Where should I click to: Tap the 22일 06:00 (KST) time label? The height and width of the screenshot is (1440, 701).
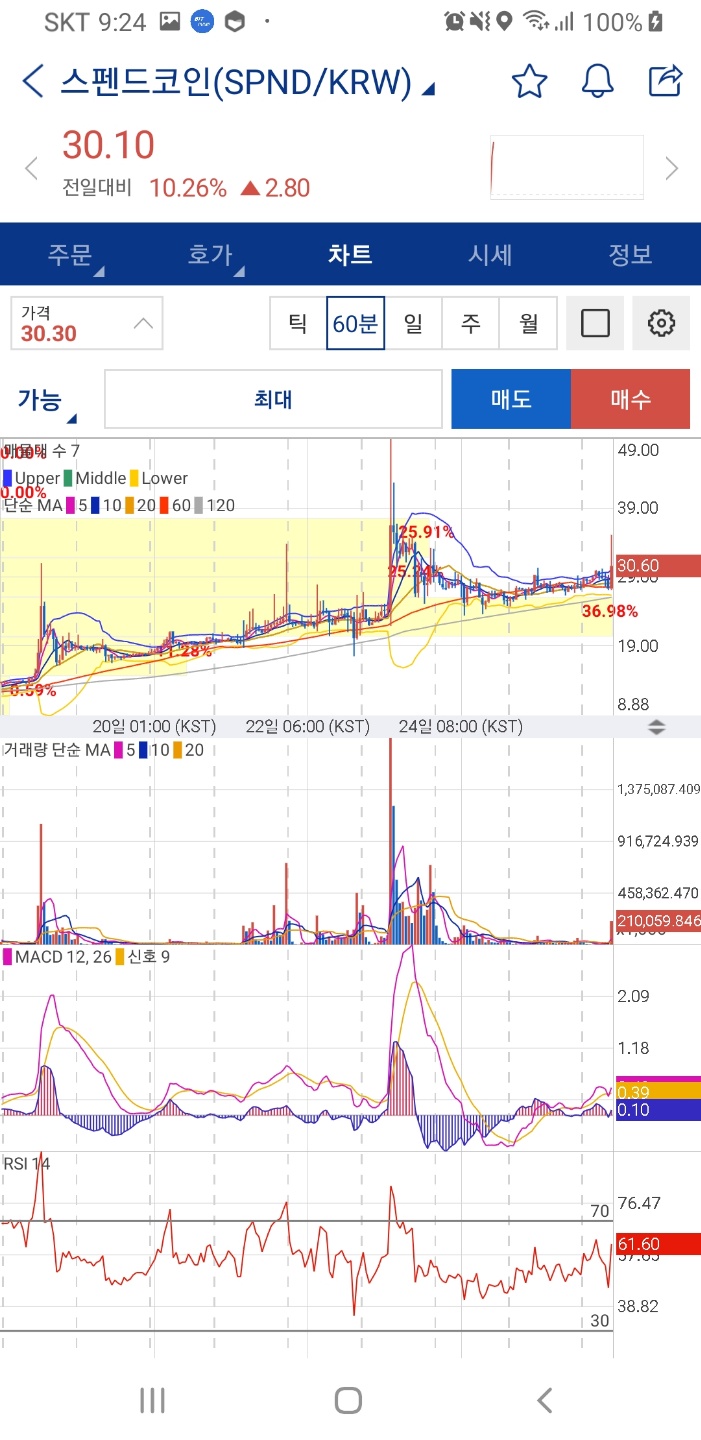[x=307, y=726]
